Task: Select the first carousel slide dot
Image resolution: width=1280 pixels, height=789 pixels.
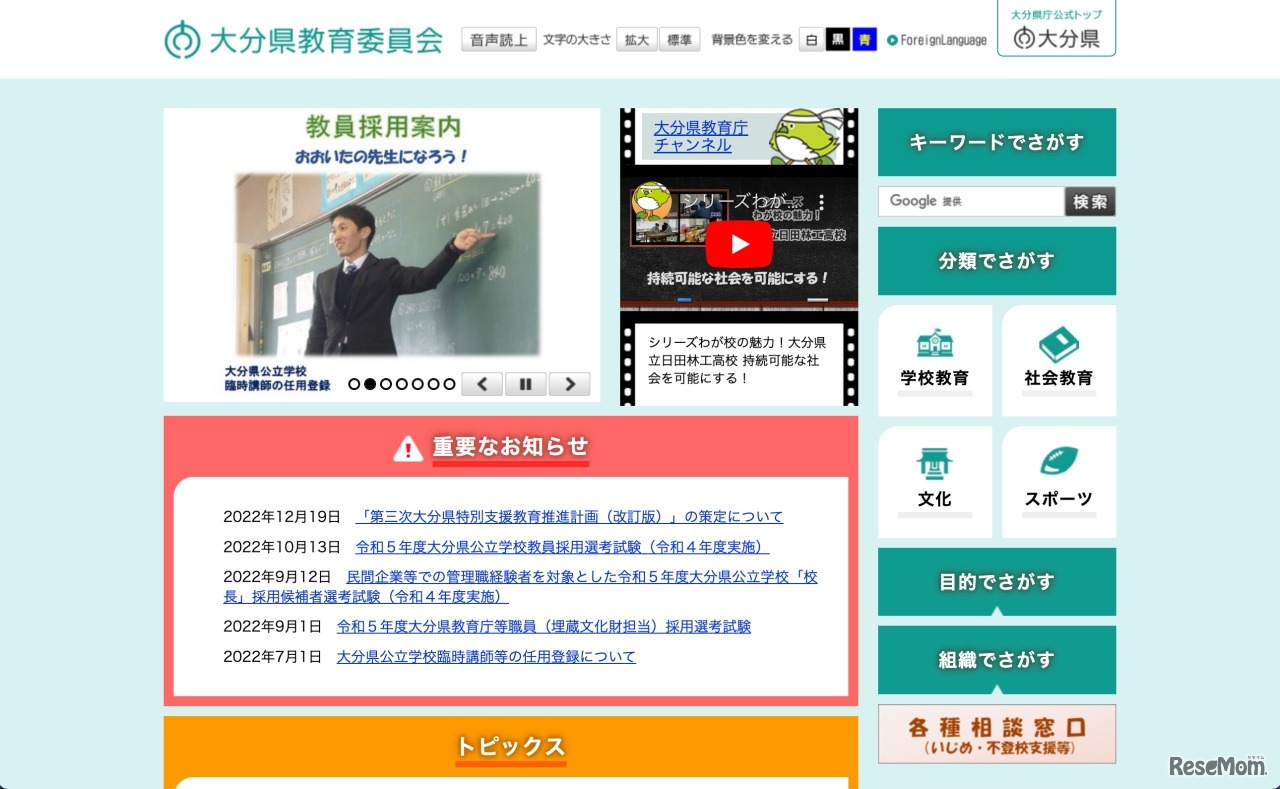Action: click(354, 384)
